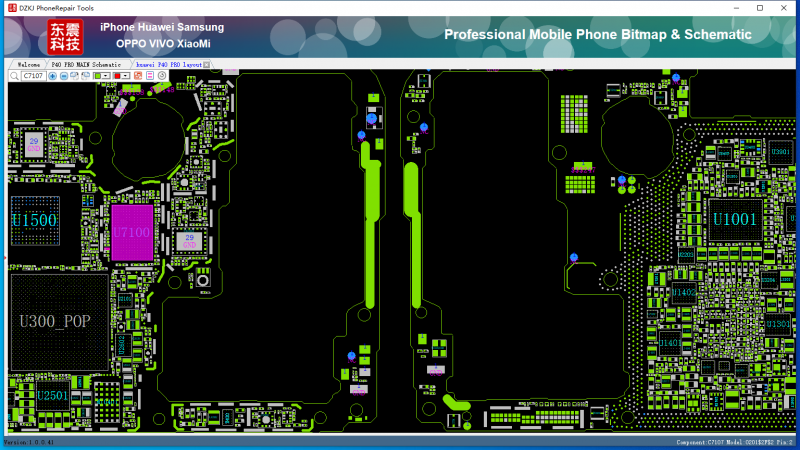Image resolution: width=800 pixels, height=450 pixels.
Task: Click the search magnifier icon in toolbar
Action: tap(14, 76)
